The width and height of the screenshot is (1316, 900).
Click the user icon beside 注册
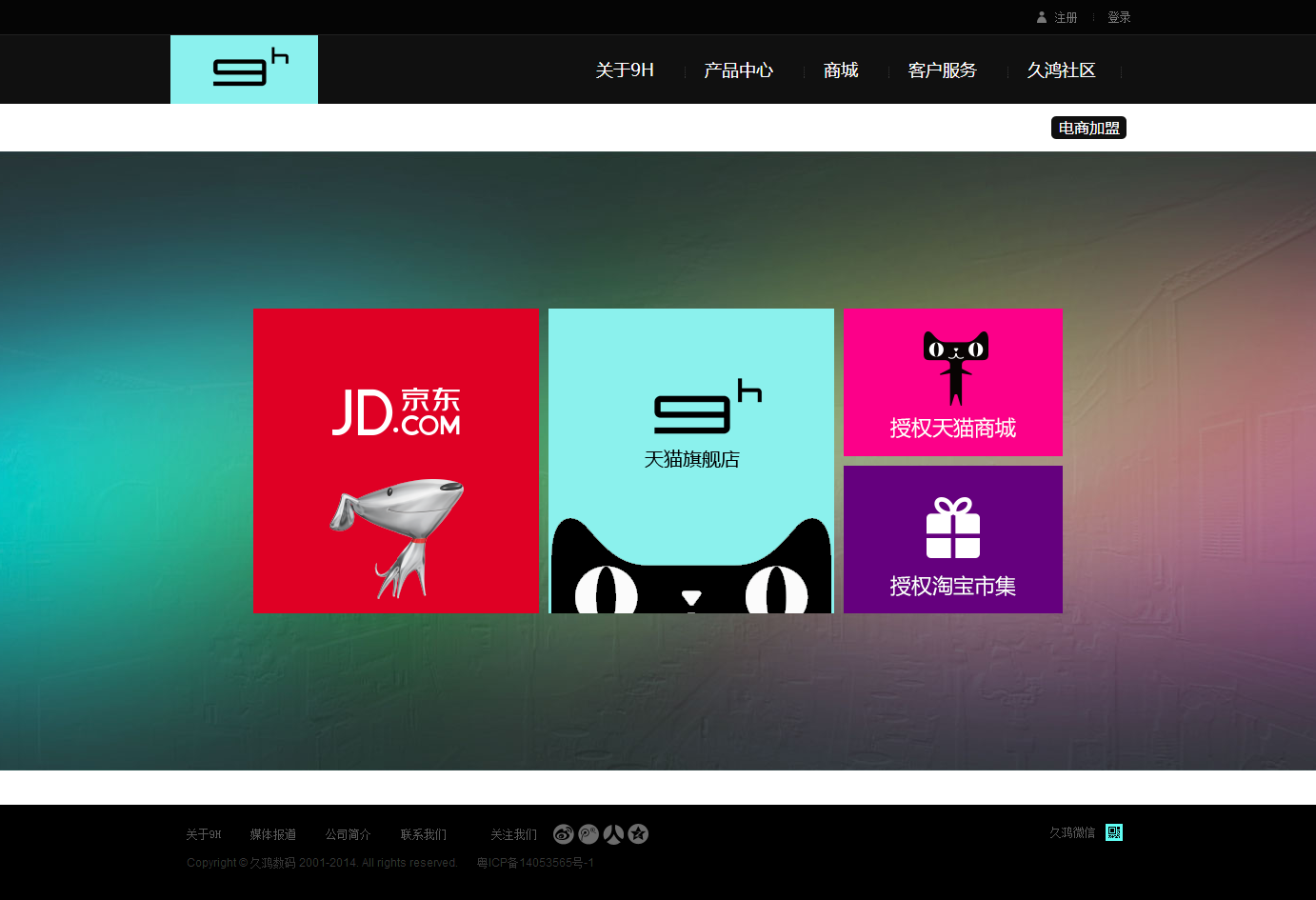tap(1042, 17)
